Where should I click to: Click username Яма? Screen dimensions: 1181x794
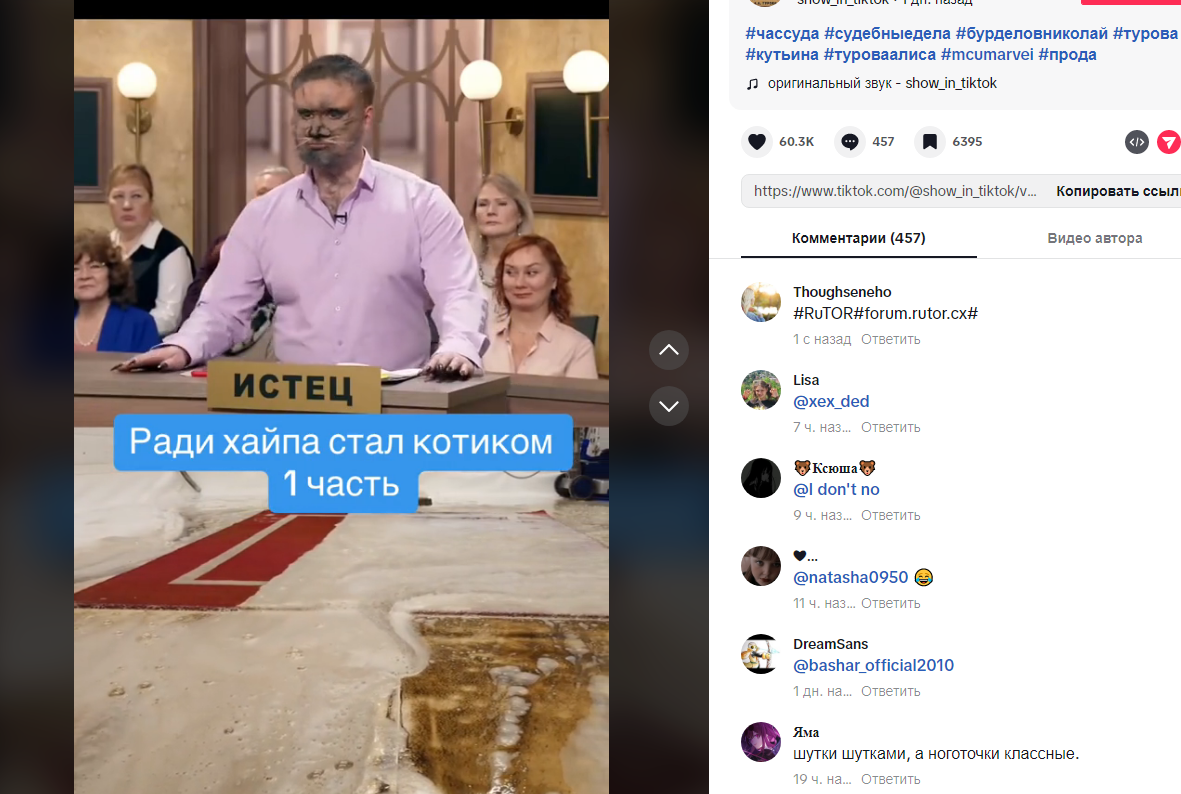(x=806, y=733)
